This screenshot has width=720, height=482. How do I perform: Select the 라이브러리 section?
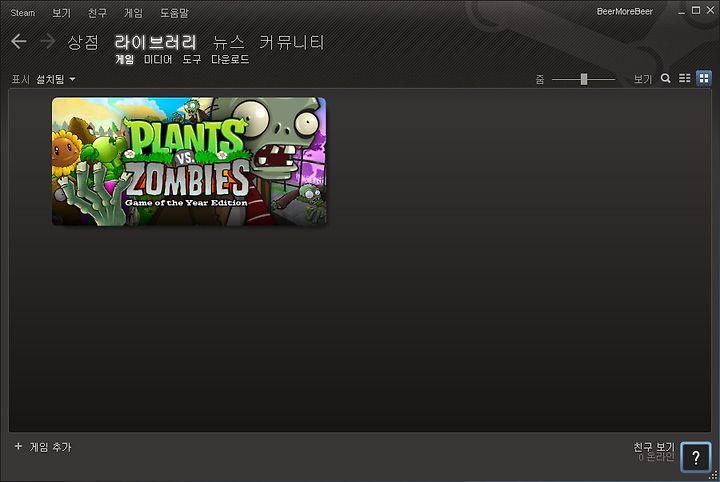156,42
